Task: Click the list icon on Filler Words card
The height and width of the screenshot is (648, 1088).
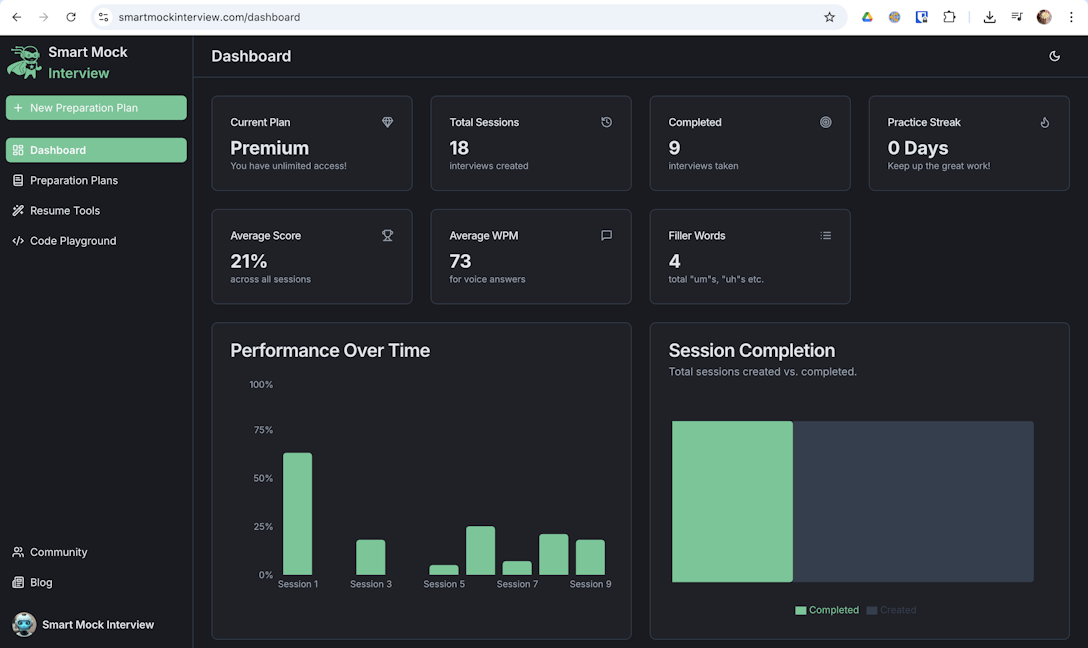Action: pos(825,236)
